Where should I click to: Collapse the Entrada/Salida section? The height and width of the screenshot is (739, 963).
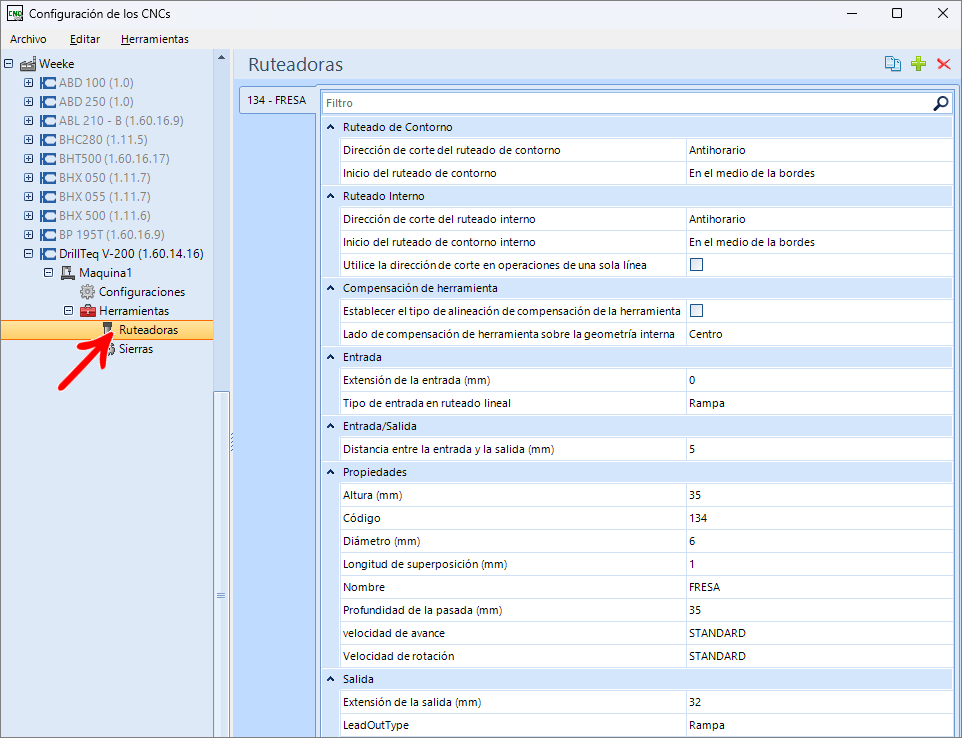coord(331,426)
